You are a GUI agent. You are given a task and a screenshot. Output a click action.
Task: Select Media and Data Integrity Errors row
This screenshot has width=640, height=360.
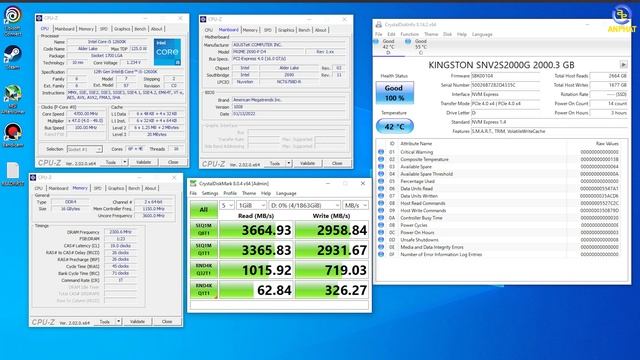500,247
